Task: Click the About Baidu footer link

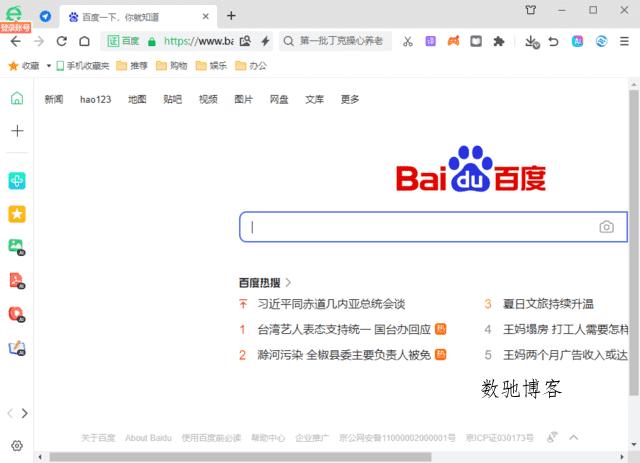Action: point(148,438)
